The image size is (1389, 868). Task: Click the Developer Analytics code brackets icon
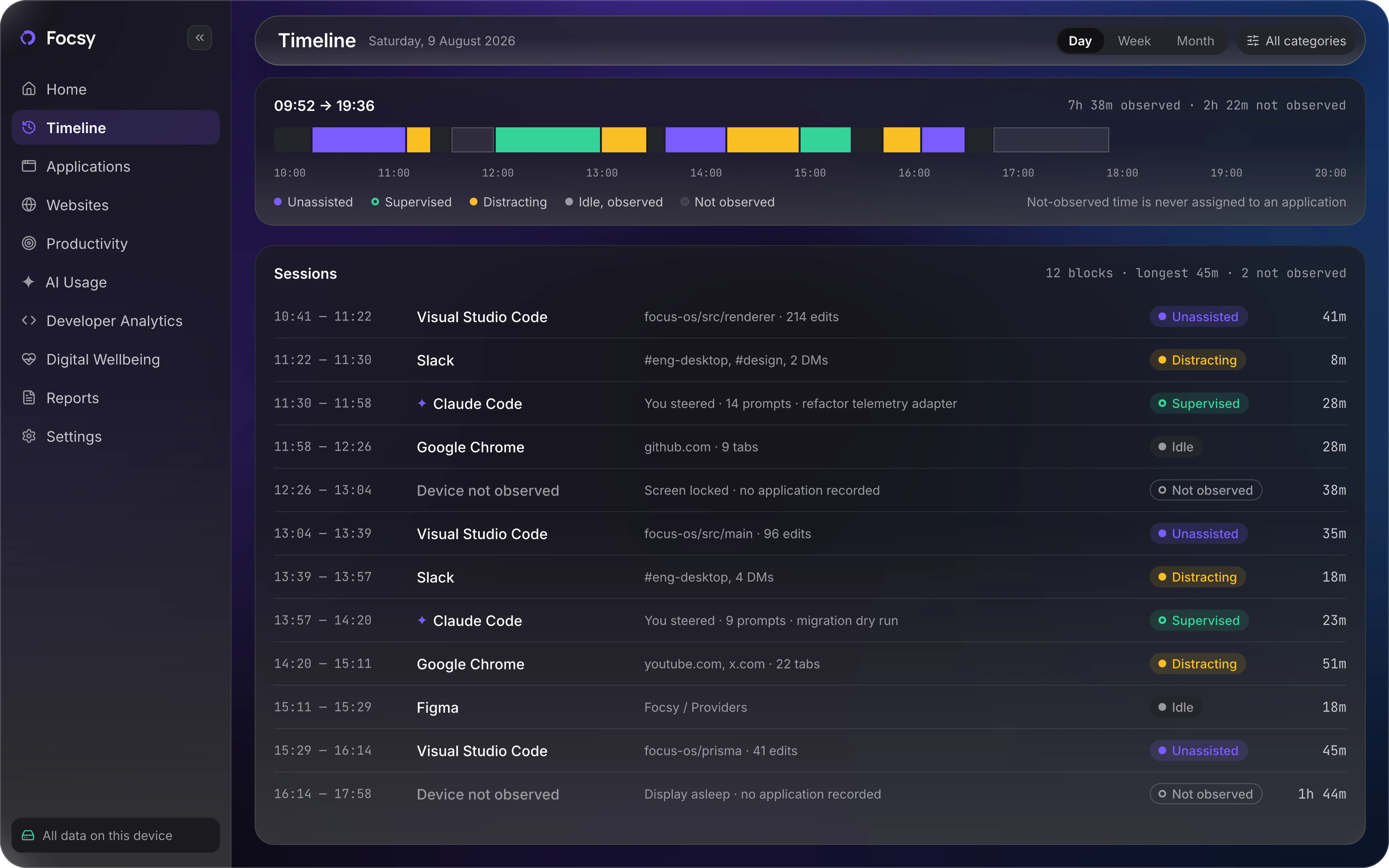point(29,320)
